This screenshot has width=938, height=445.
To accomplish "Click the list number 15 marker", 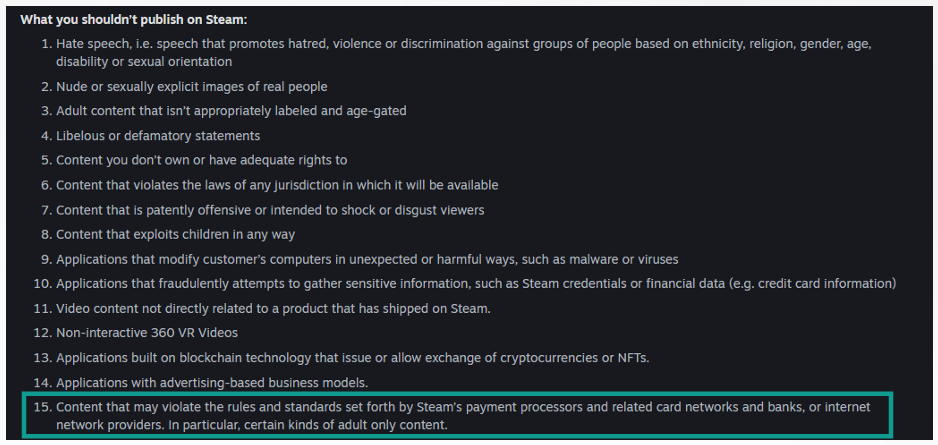I will coord(43,407).
